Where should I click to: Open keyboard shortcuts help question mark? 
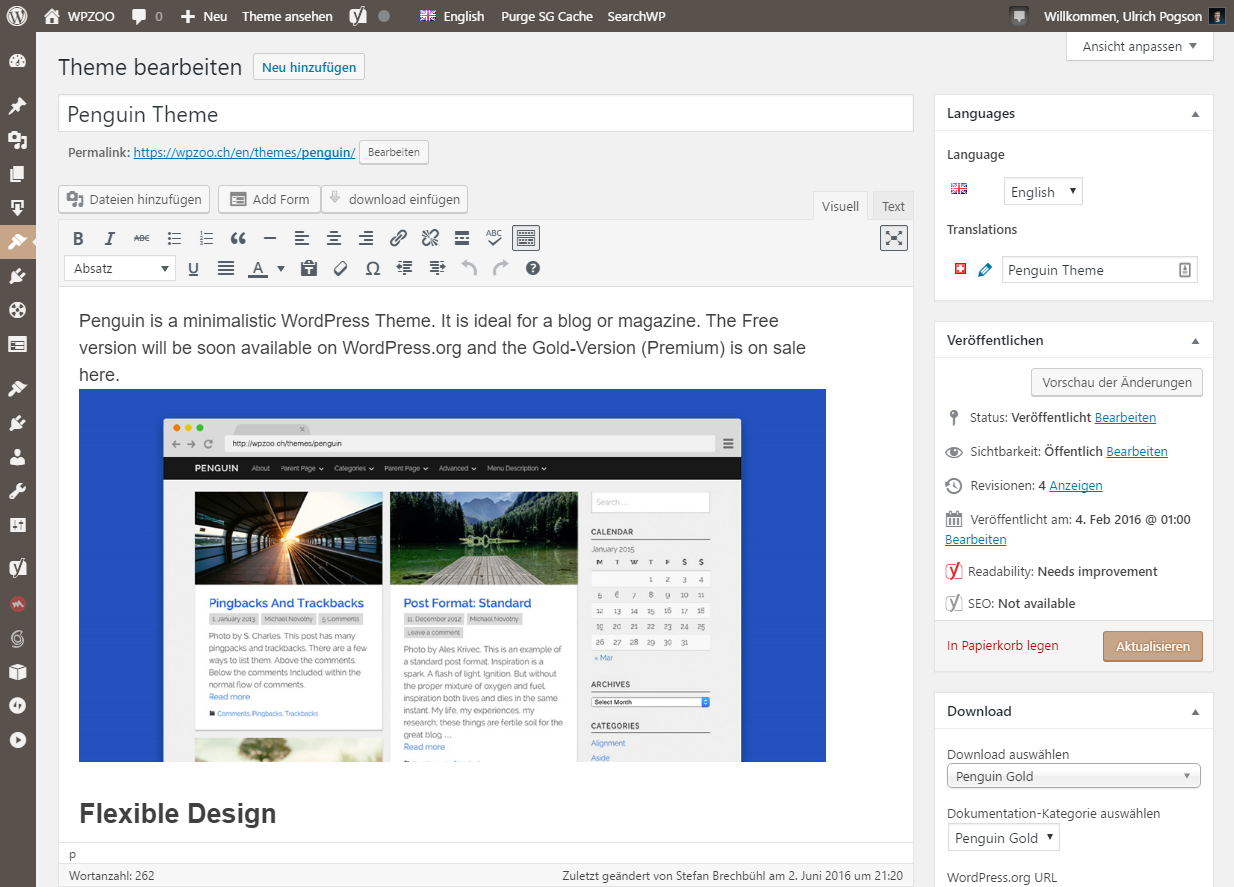click(x=533, y=268)
